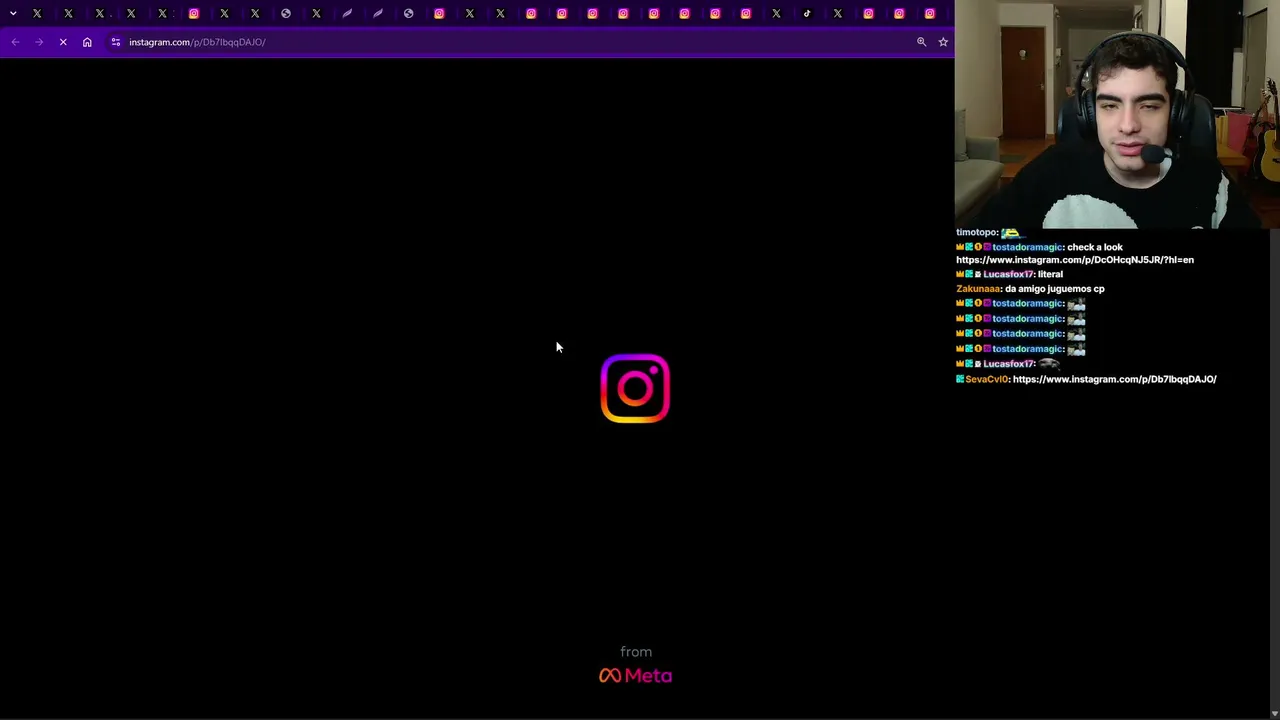Switch to the TikTok tab
Screen dimensions: 1280x720
[x=807, y=13]
